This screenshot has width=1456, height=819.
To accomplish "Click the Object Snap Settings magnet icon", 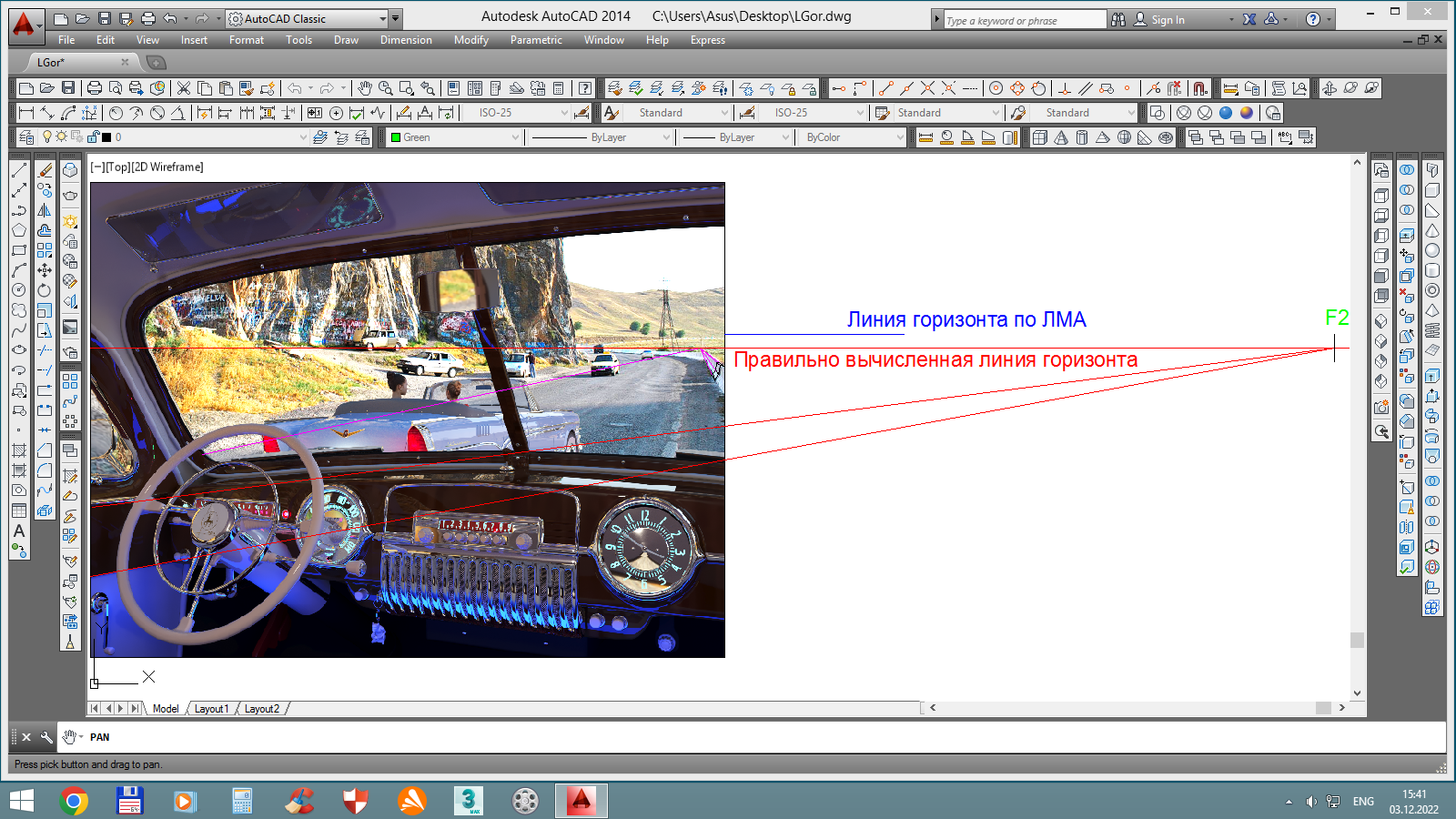I will click(x=1200, y=88).
